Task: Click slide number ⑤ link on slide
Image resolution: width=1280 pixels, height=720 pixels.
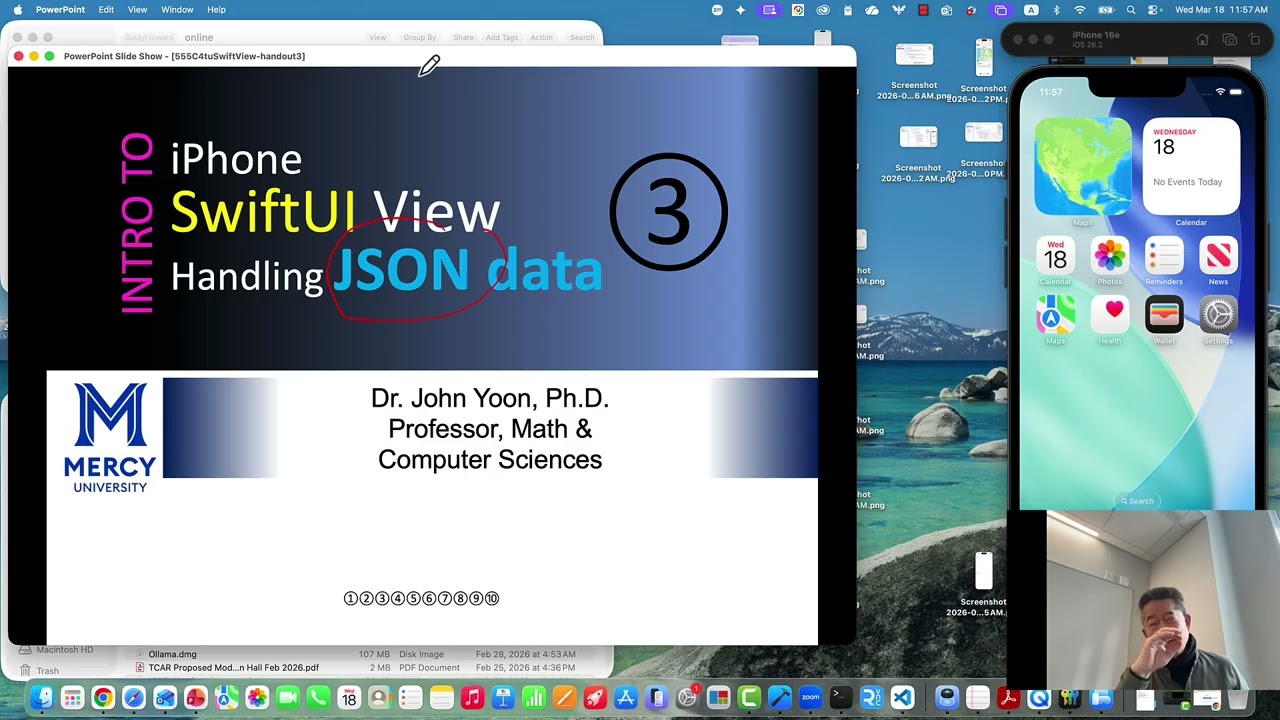Action: click(413, 598)
